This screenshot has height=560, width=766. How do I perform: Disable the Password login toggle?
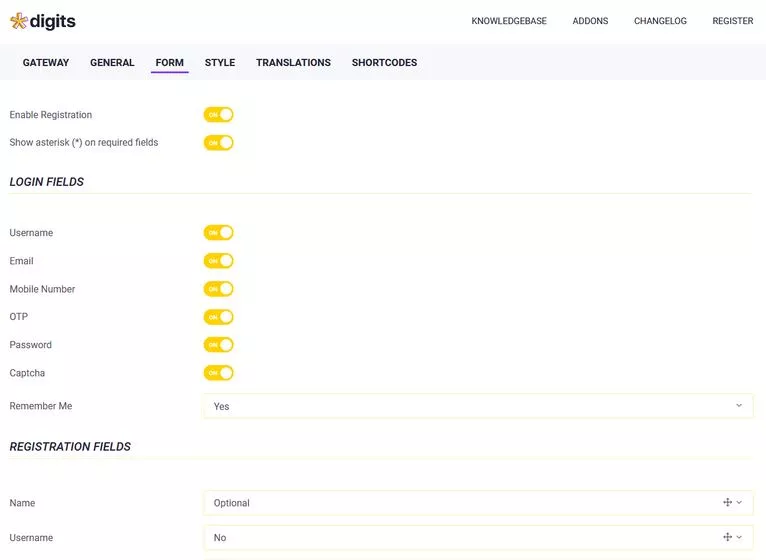click(x=218, y=345)
